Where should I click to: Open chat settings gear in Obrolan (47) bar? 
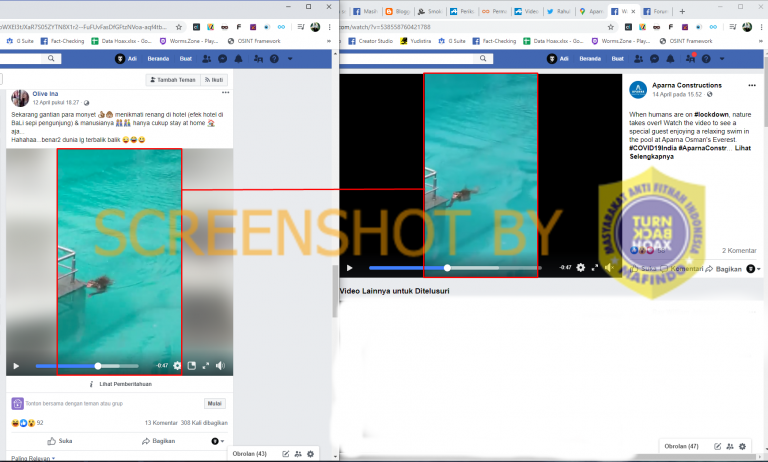(x=742, y=446)
